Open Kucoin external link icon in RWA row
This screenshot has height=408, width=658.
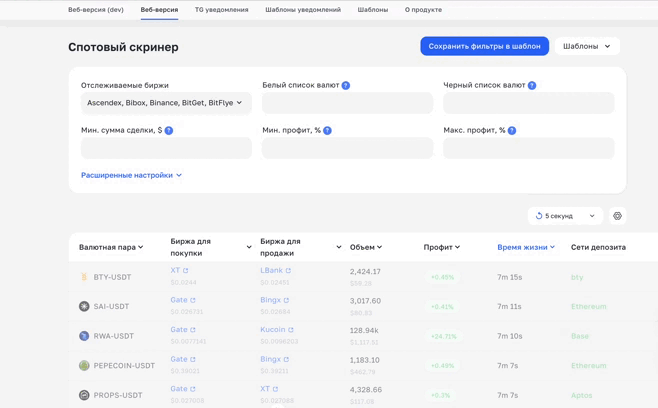click(x=291, y=330)
